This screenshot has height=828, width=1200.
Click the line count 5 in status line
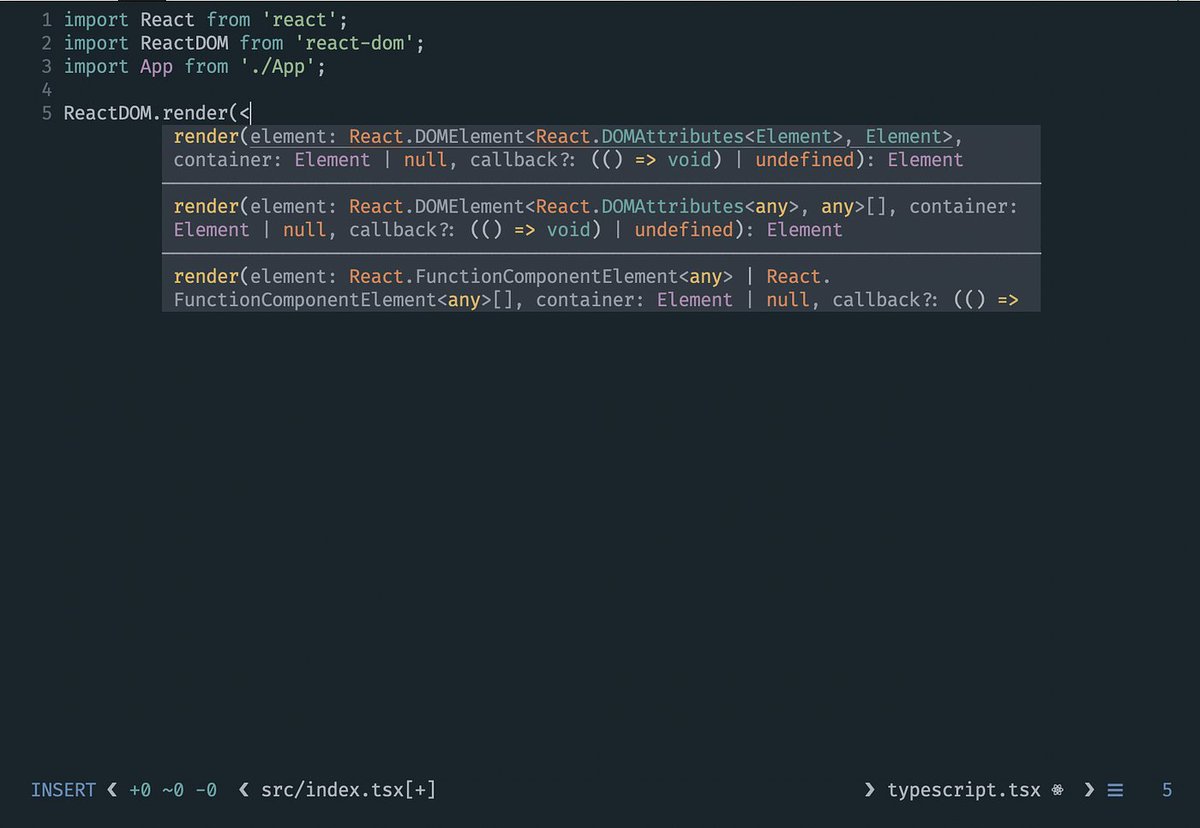tap(1166, 790)
